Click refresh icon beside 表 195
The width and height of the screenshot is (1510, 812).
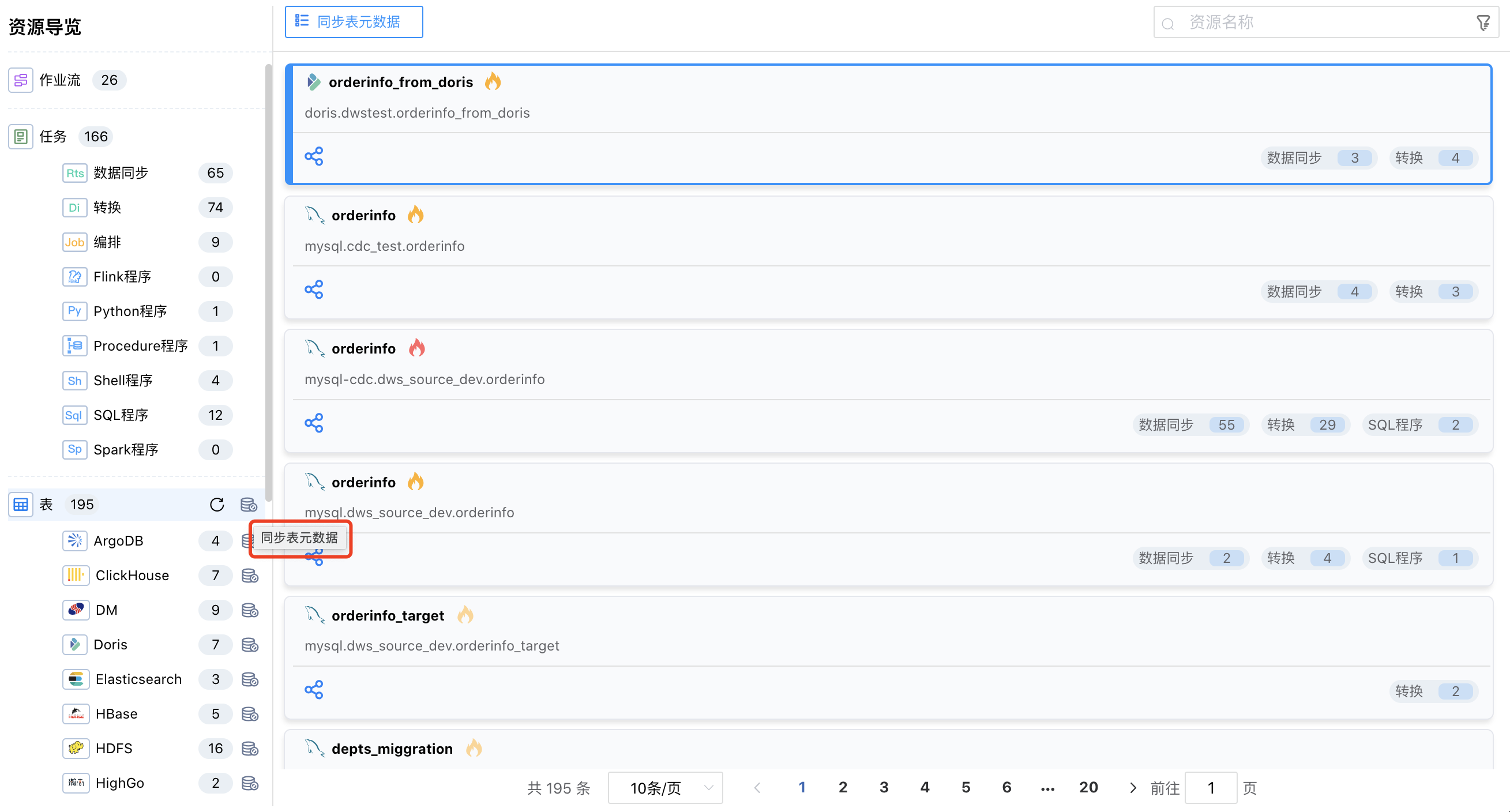tap(217, 505)
